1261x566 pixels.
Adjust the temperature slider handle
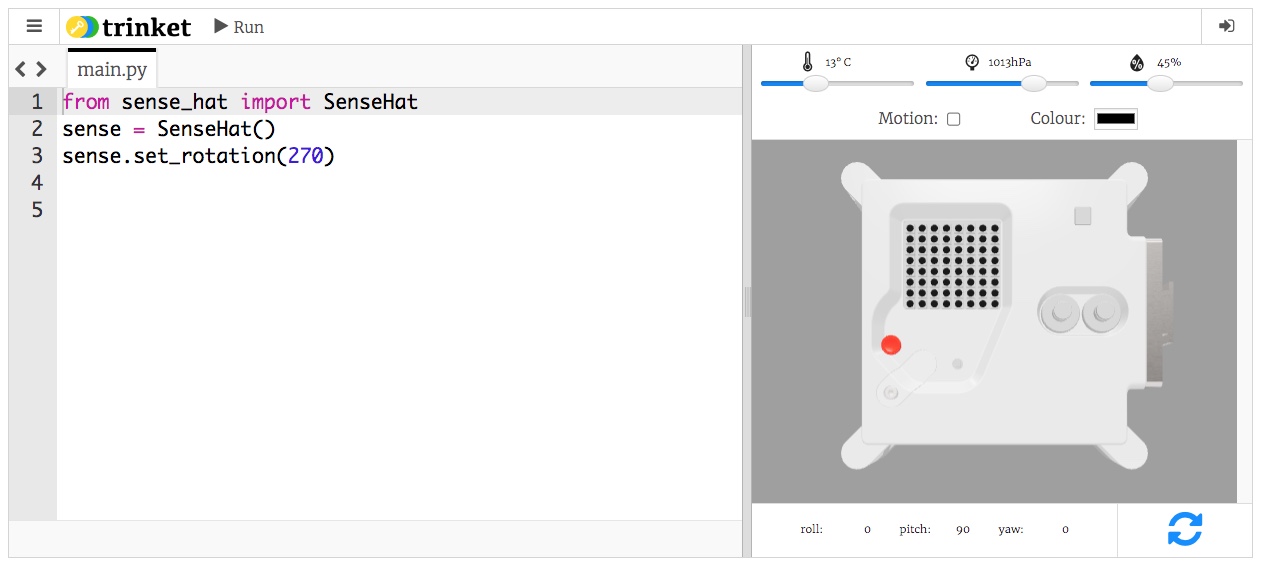click(x=816, y=84)
